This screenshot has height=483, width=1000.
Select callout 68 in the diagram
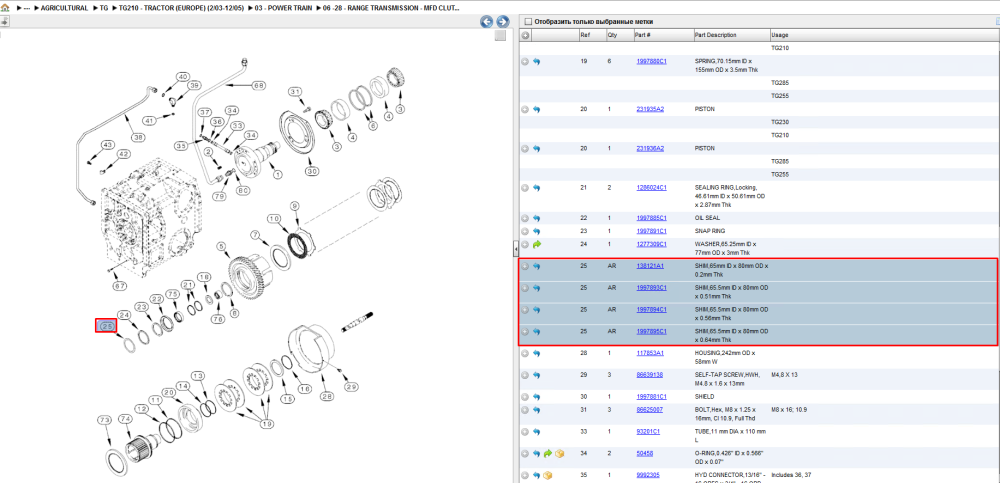tap(258, 84)
